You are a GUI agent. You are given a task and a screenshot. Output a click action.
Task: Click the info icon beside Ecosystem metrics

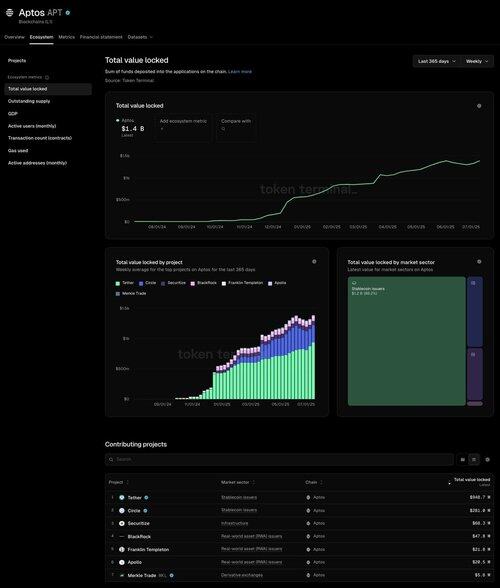point(47,77)
